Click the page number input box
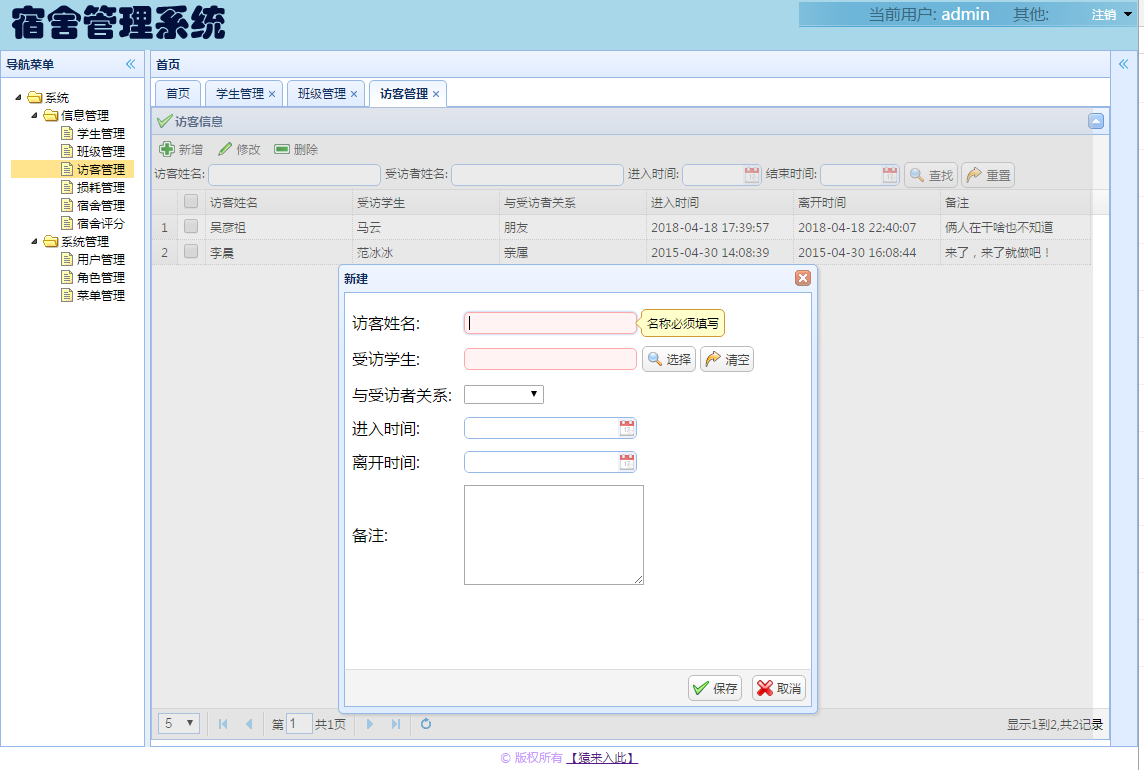1144x770 pixels. tap(299, 724)
